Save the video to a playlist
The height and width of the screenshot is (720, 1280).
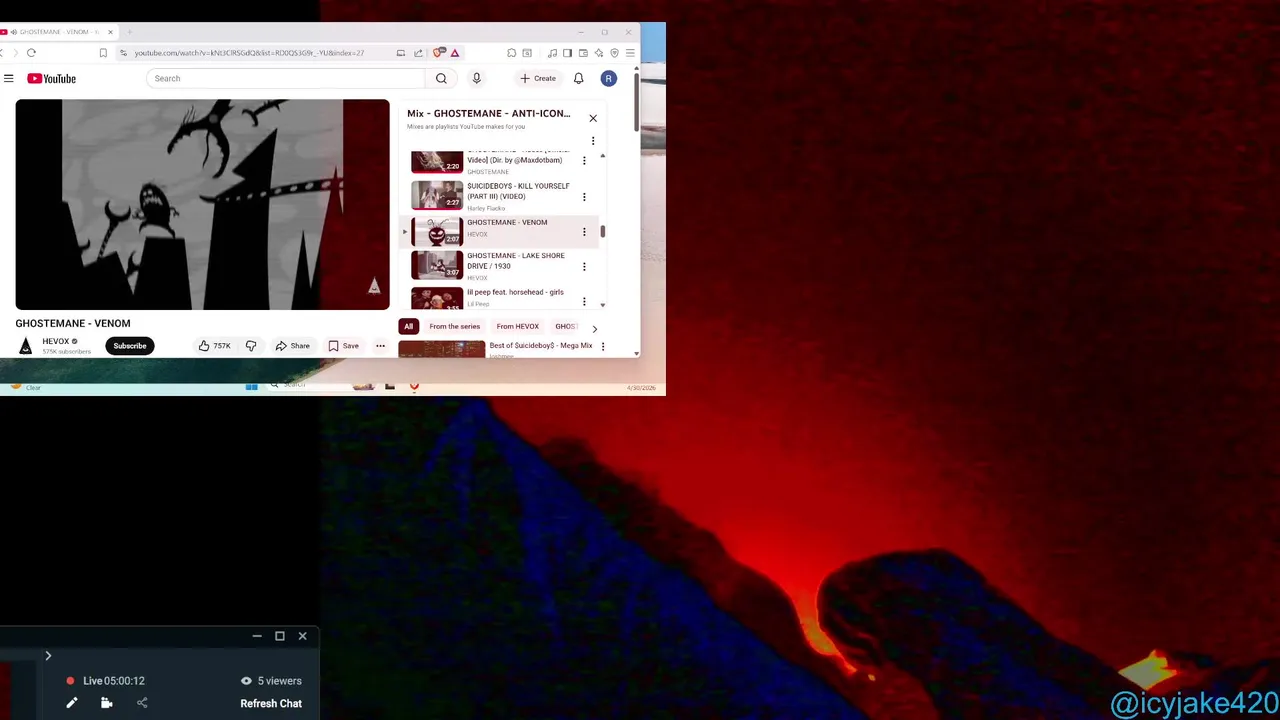tap(343, 346)
